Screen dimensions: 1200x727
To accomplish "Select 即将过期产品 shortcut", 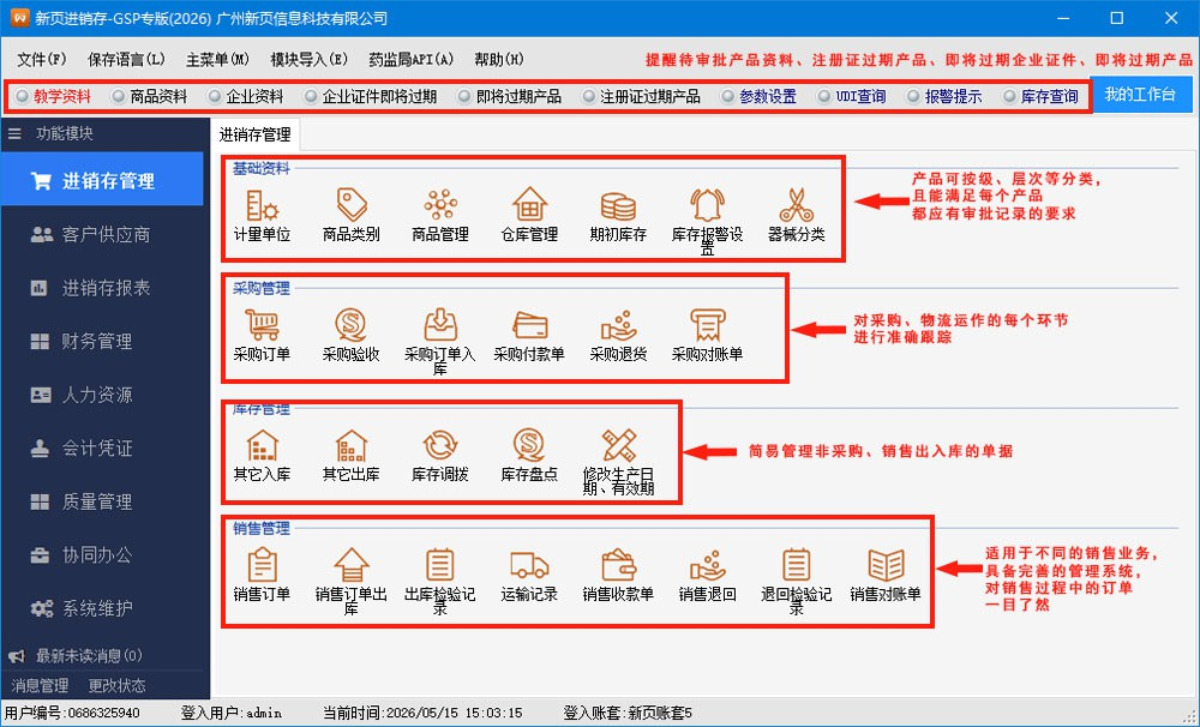I will coord(510,97).
